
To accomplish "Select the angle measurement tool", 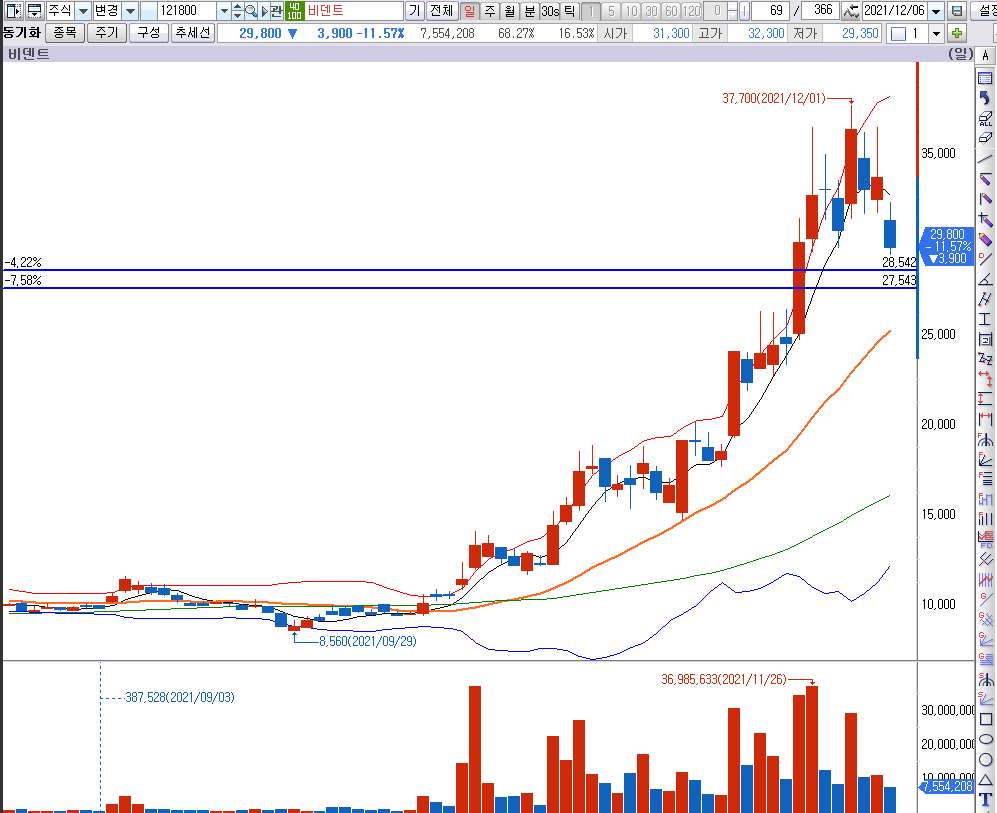I will (x=985, y=279).
